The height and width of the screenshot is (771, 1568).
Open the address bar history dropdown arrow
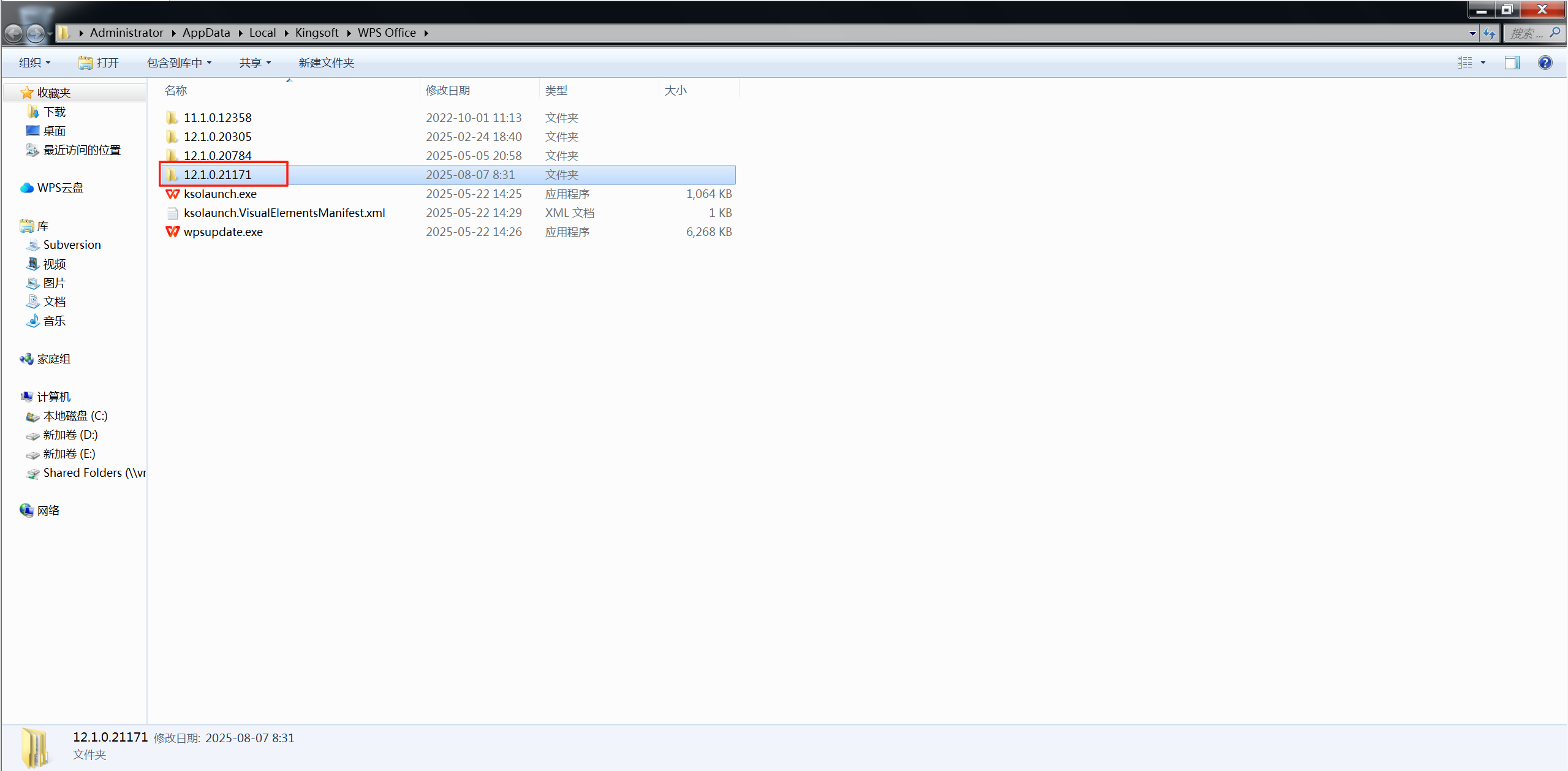[1472, 34]
